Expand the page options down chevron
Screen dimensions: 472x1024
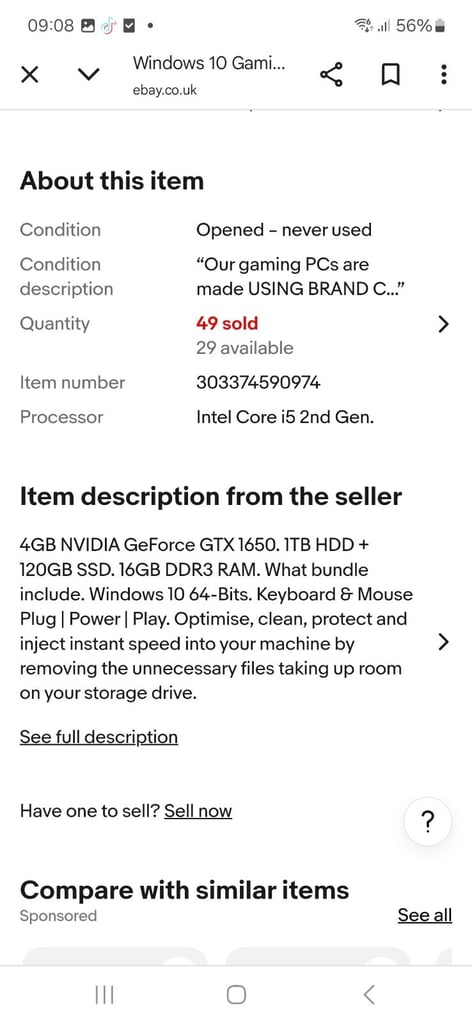coord(89,74)
